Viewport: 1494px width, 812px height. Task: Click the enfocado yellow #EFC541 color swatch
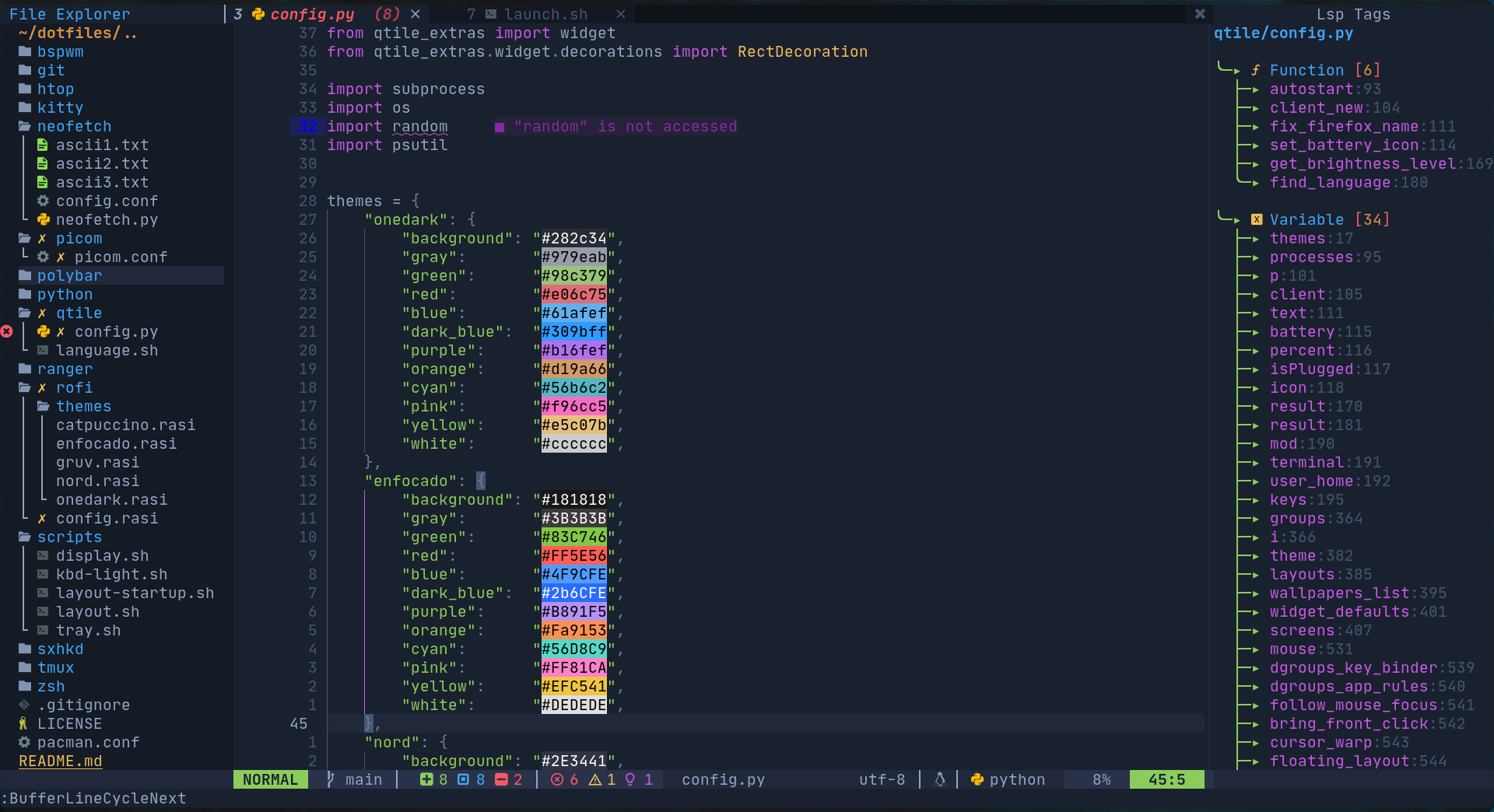[573, 686]
